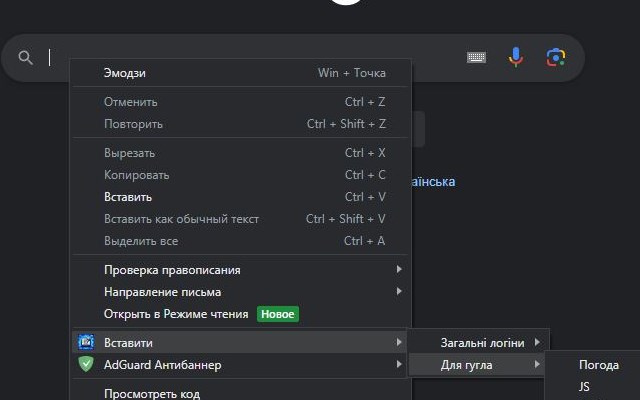The width and height of the screenshot is (640, 400).
Task: Click the green Новое badge
Action: (x=278, y=314)
